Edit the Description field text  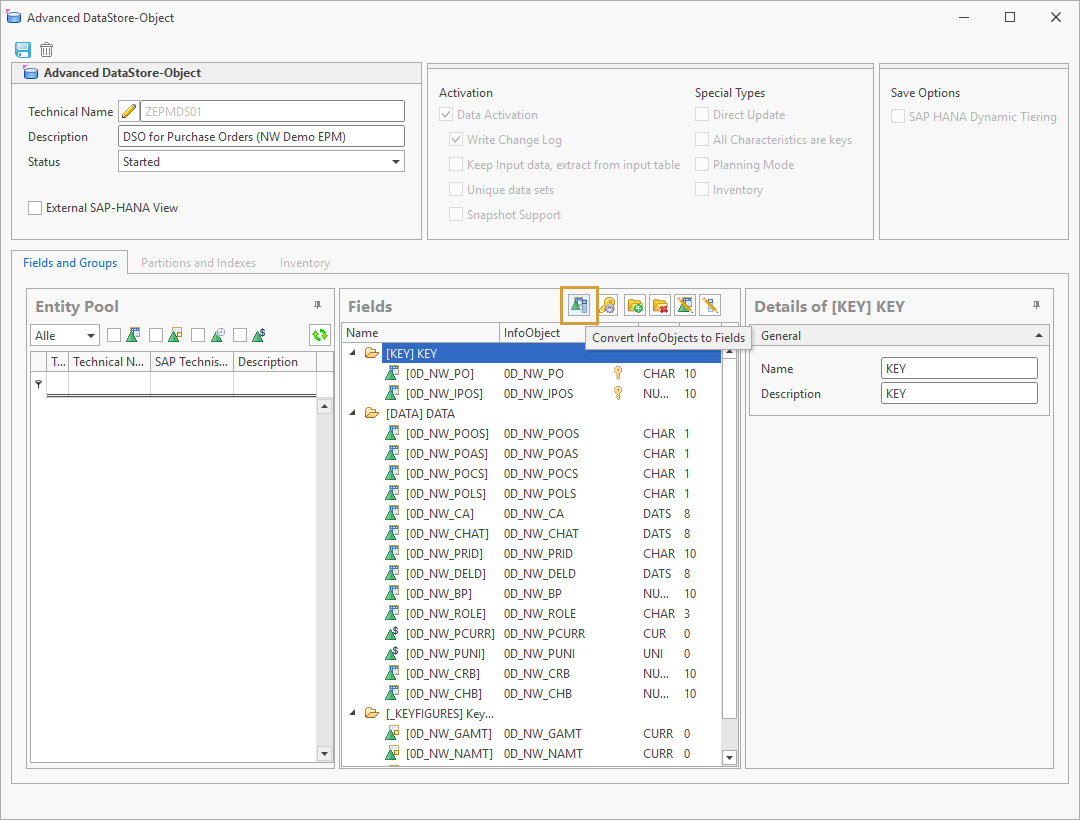pos(261,135)
